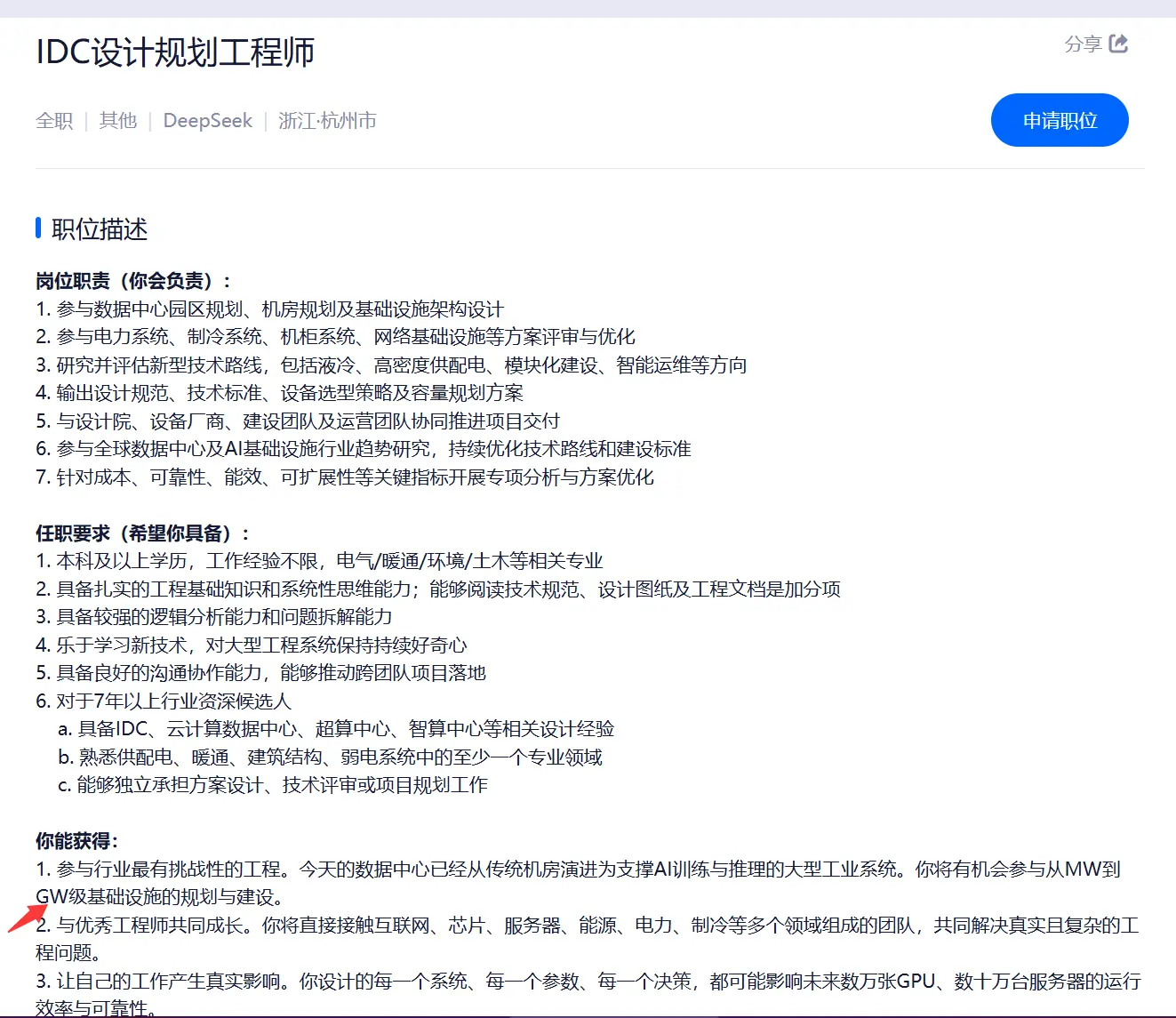Click the 分享 share label
1176x1018 pixels.
pos(1083,44)
